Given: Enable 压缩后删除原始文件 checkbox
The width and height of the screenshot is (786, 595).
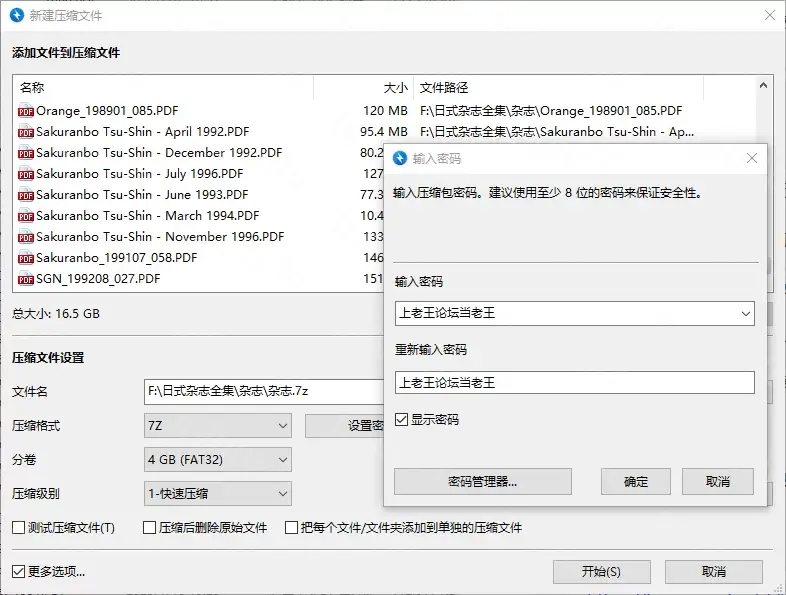Looking at the screenshot, I should (150, 527).
